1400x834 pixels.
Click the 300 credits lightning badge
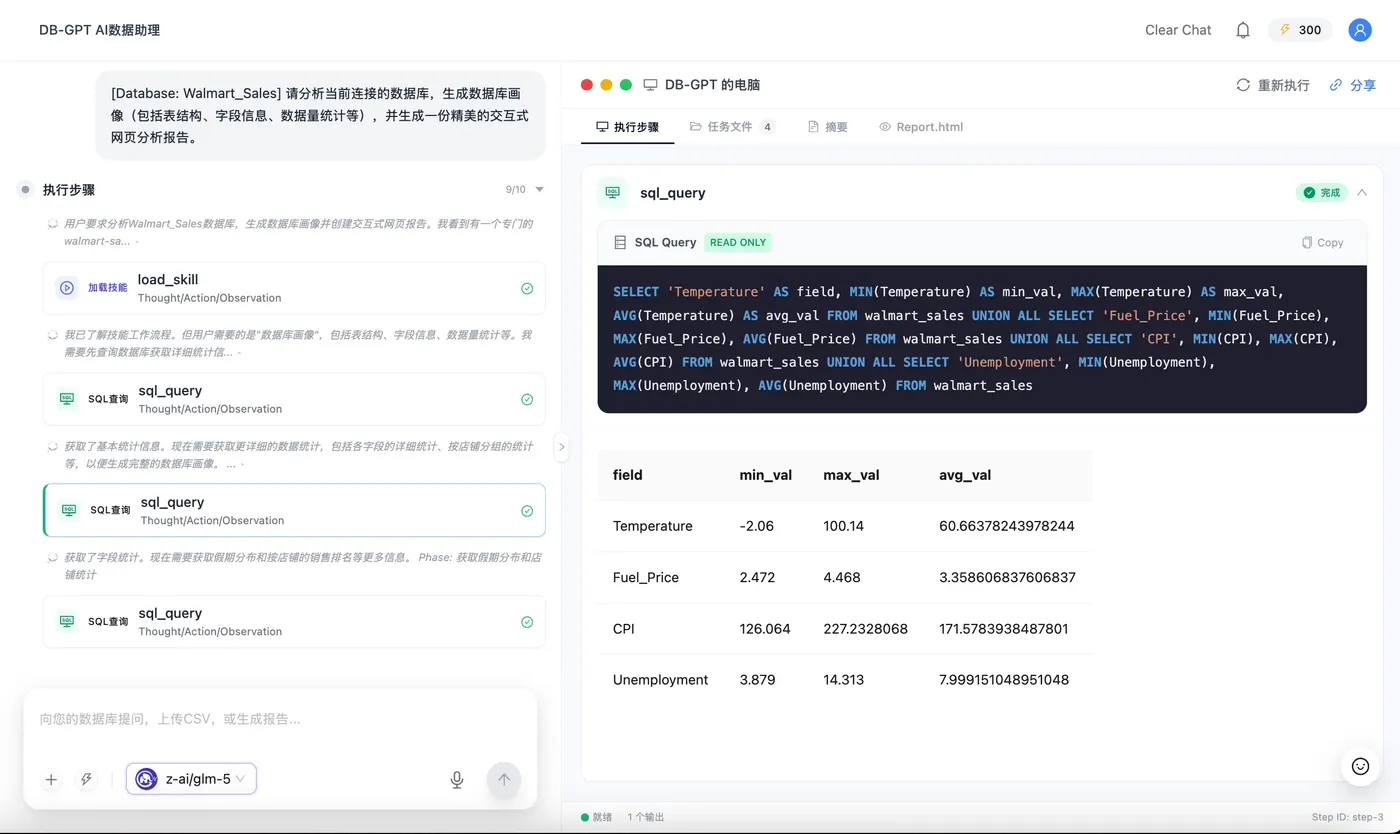tap(1300, 30)
